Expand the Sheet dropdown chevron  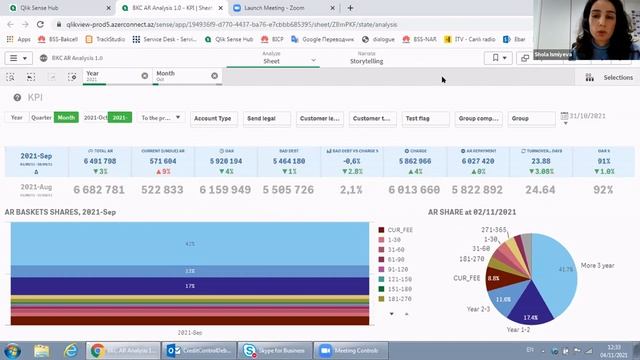point(313,60)
